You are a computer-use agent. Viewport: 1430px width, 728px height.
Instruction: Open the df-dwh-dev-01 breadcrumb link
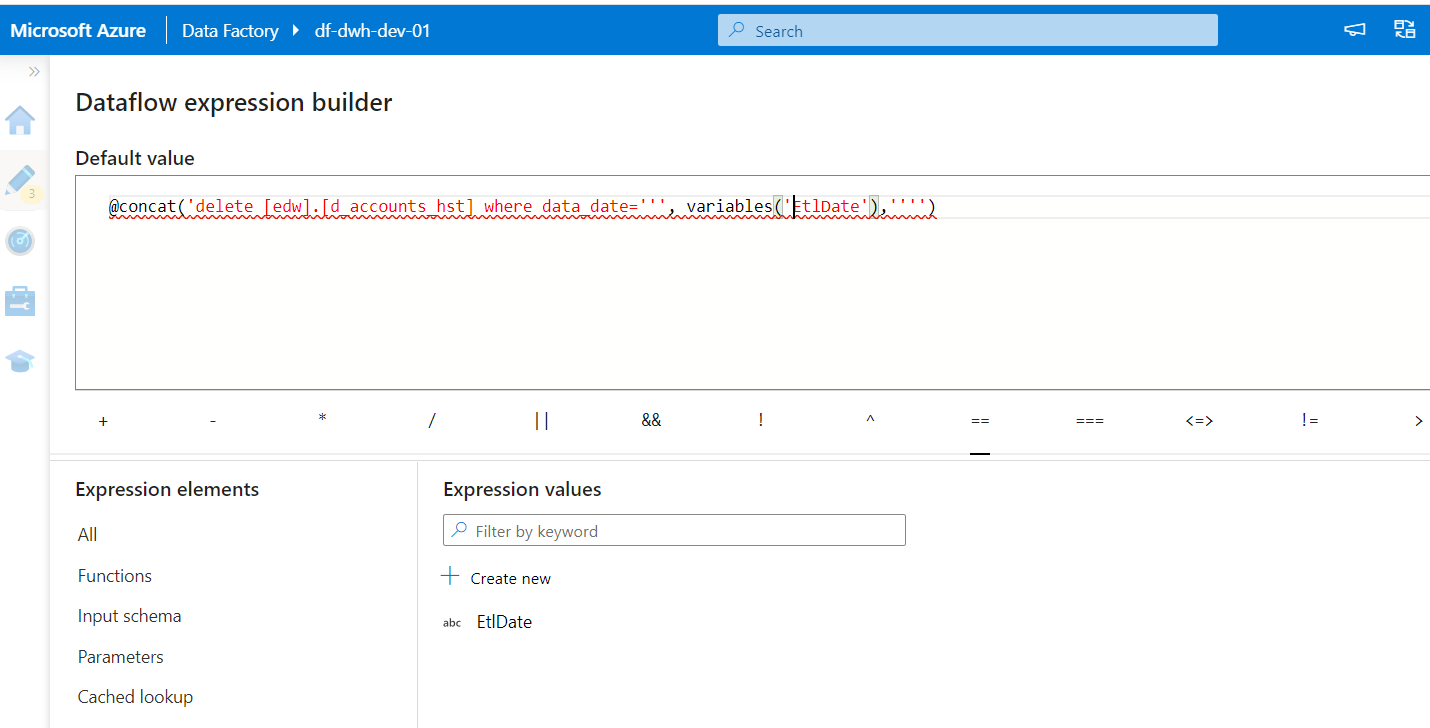pos(372,30)
